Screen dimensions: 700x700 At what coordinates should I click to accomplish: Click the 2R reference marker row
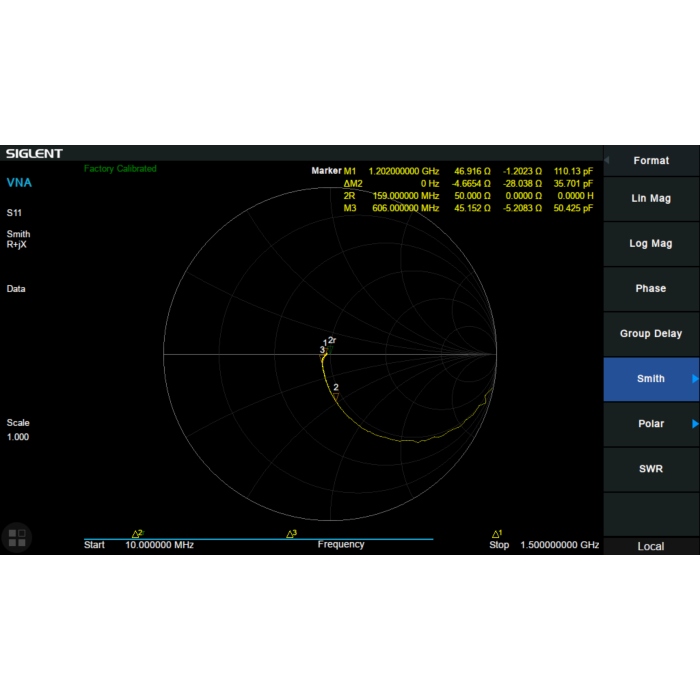tap(468, 196)
